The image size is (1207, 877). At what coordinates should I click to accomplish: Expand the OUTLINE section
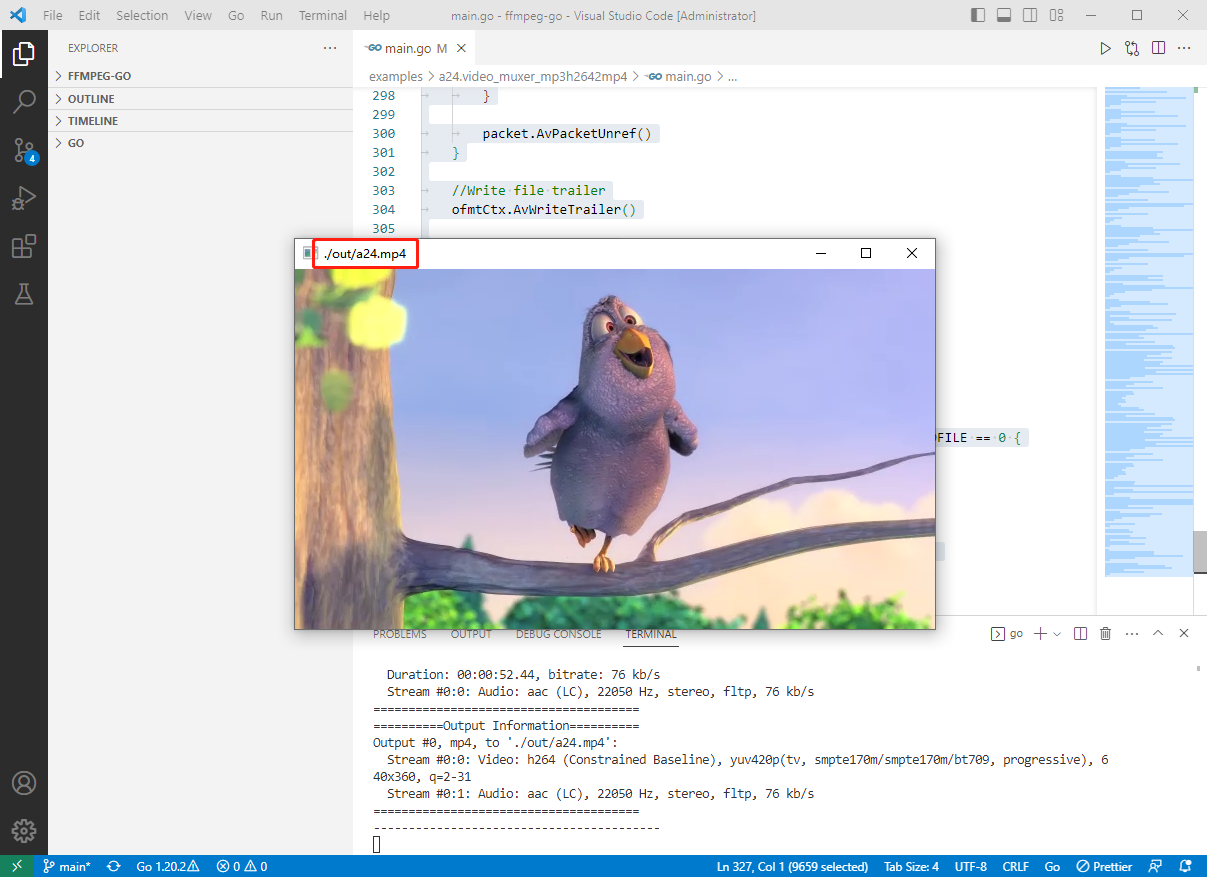point(200,99)
